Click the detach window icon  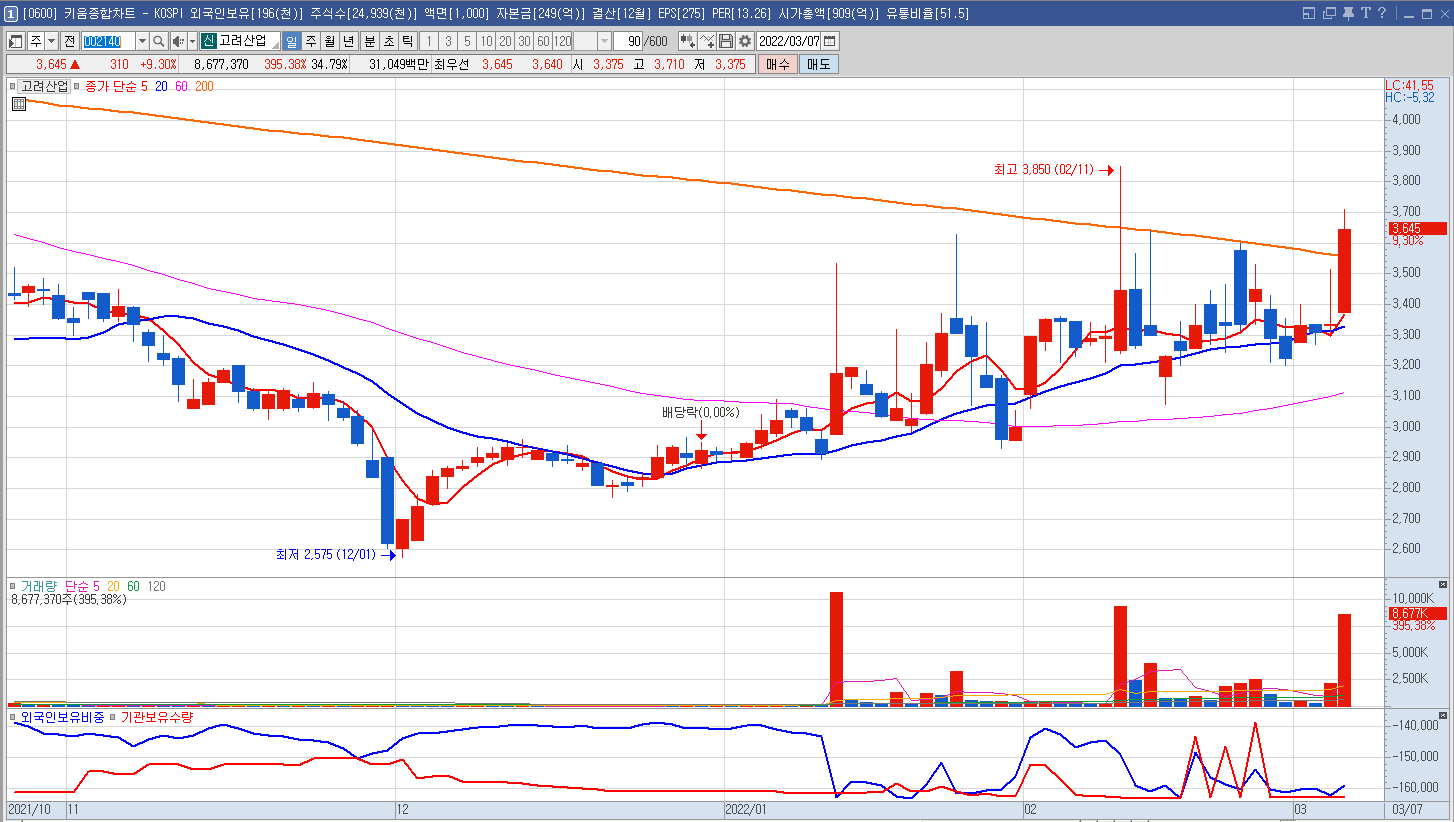(1309, 13)
